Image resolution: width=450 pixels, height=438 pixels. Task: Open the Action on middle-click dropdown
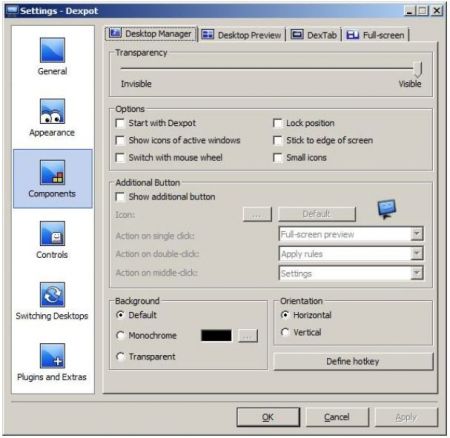351,273
